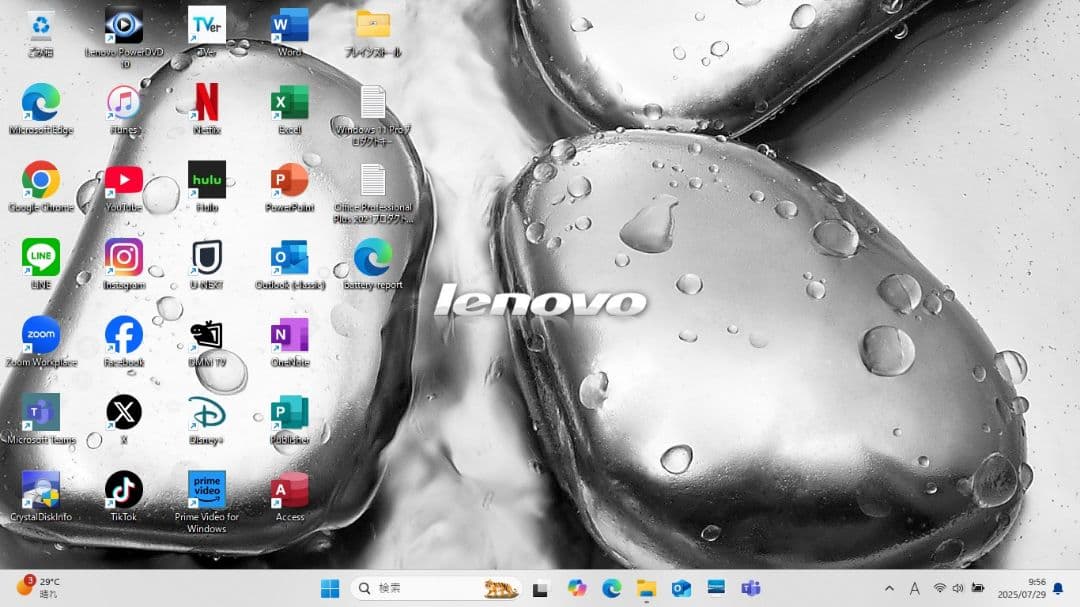The width and height of the screenshot is (1080, 607).
Task: Expand hidden system tray icons
Action: 888,588
